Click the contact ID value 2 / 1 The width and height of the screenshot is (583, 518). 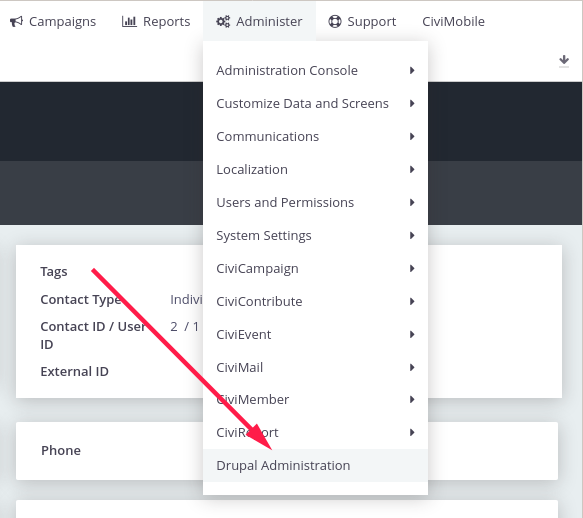point(184,326)
